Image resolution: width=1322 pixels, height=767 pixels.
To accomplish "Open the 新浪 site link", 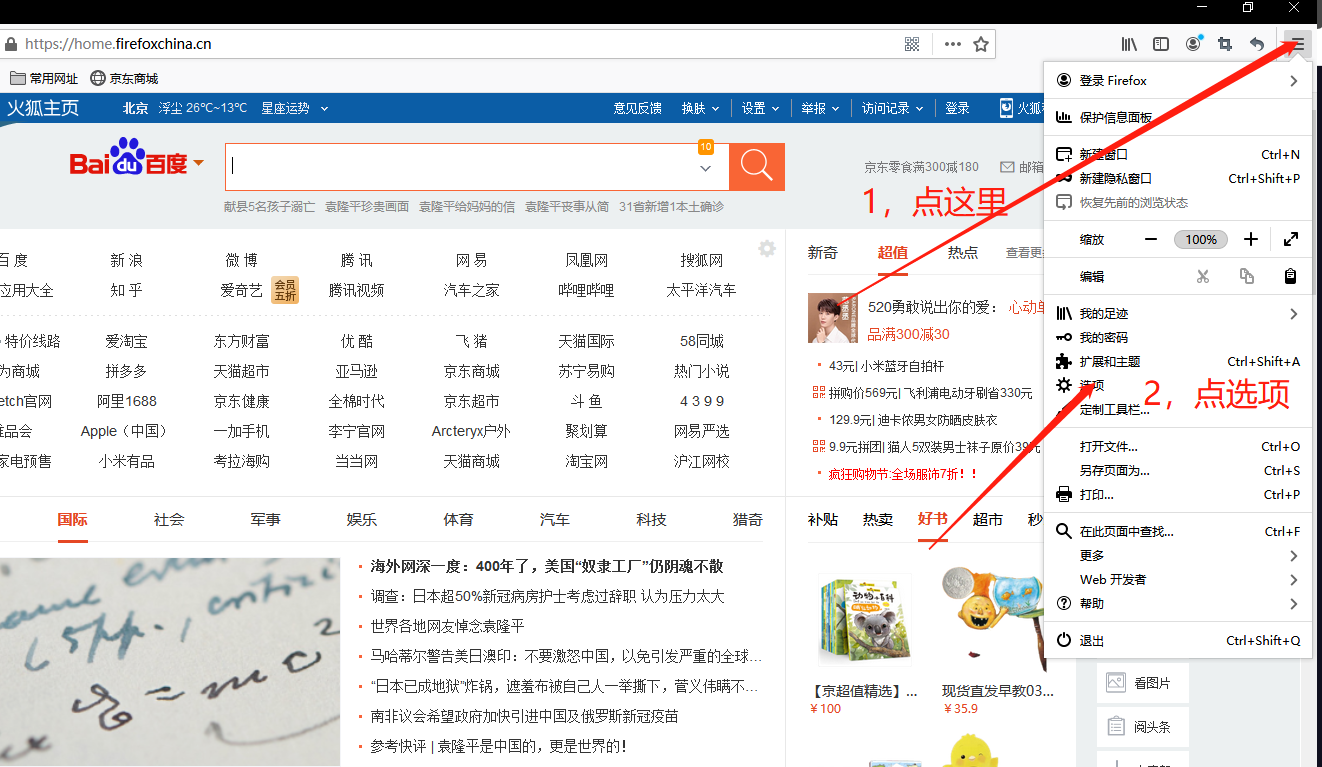I will pos(126,260).
